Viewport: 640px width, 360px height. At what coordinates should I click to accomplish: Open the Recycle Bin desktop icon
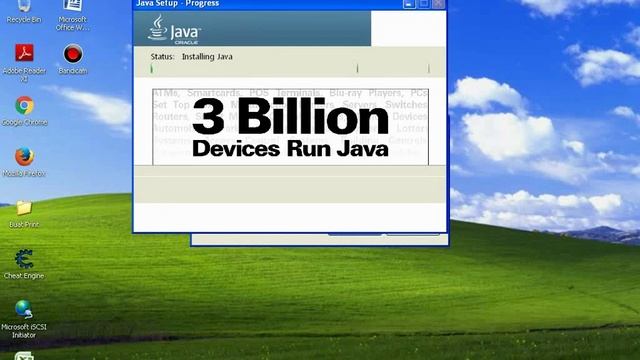pyautogui.click(x=24, y=11)
